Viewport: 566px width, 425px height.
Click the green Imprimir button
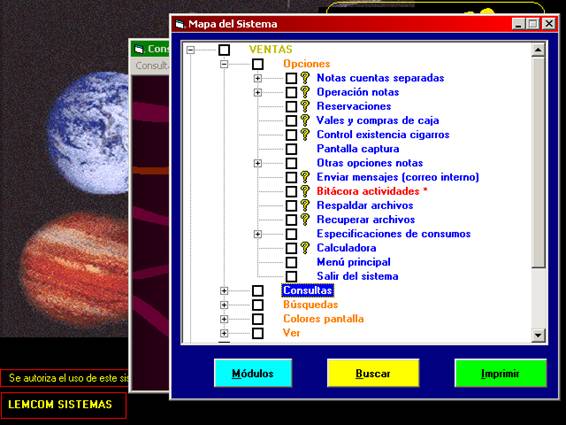point(500,373)
